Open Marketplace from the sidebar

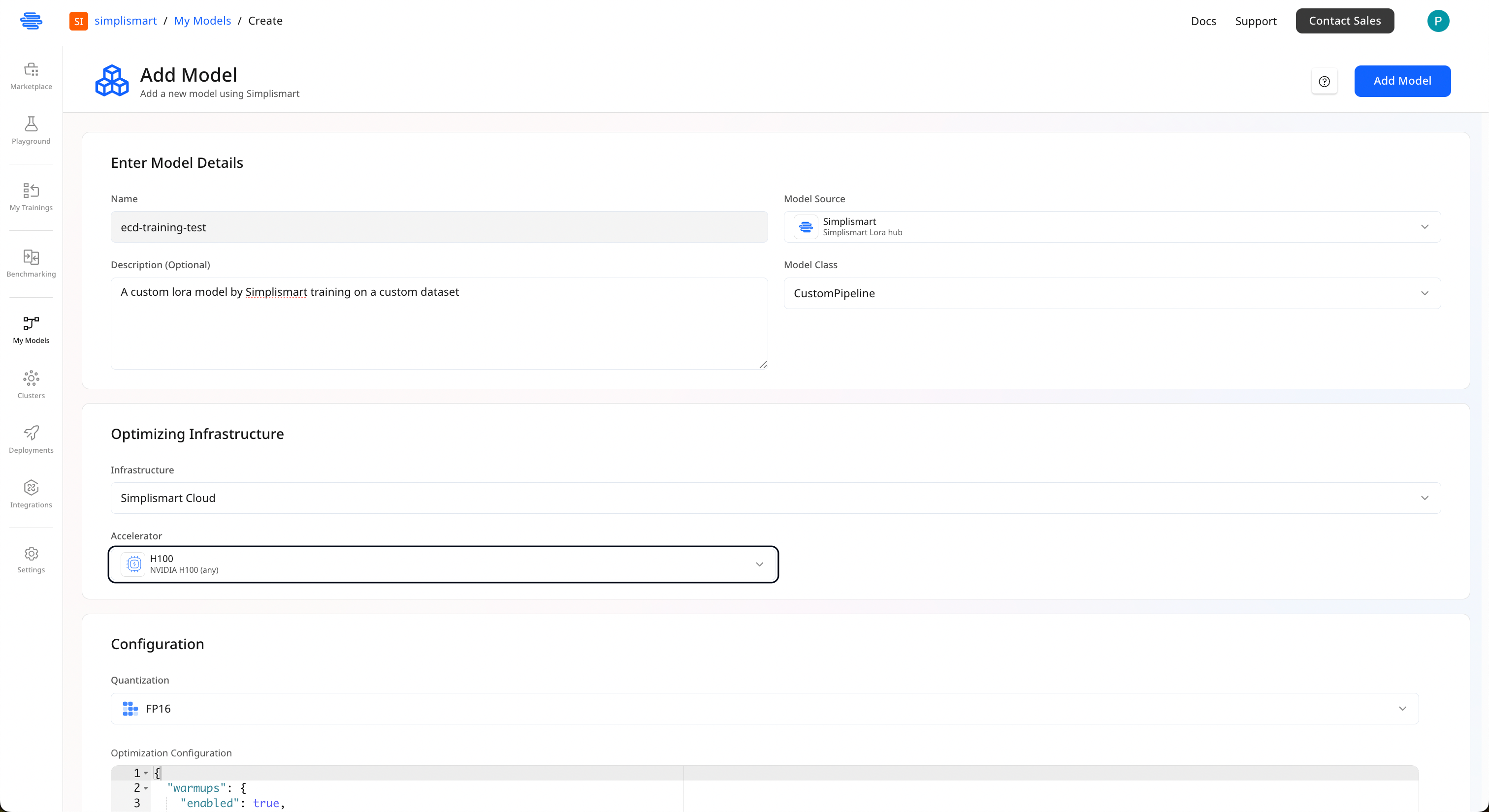tap(31, 76)
